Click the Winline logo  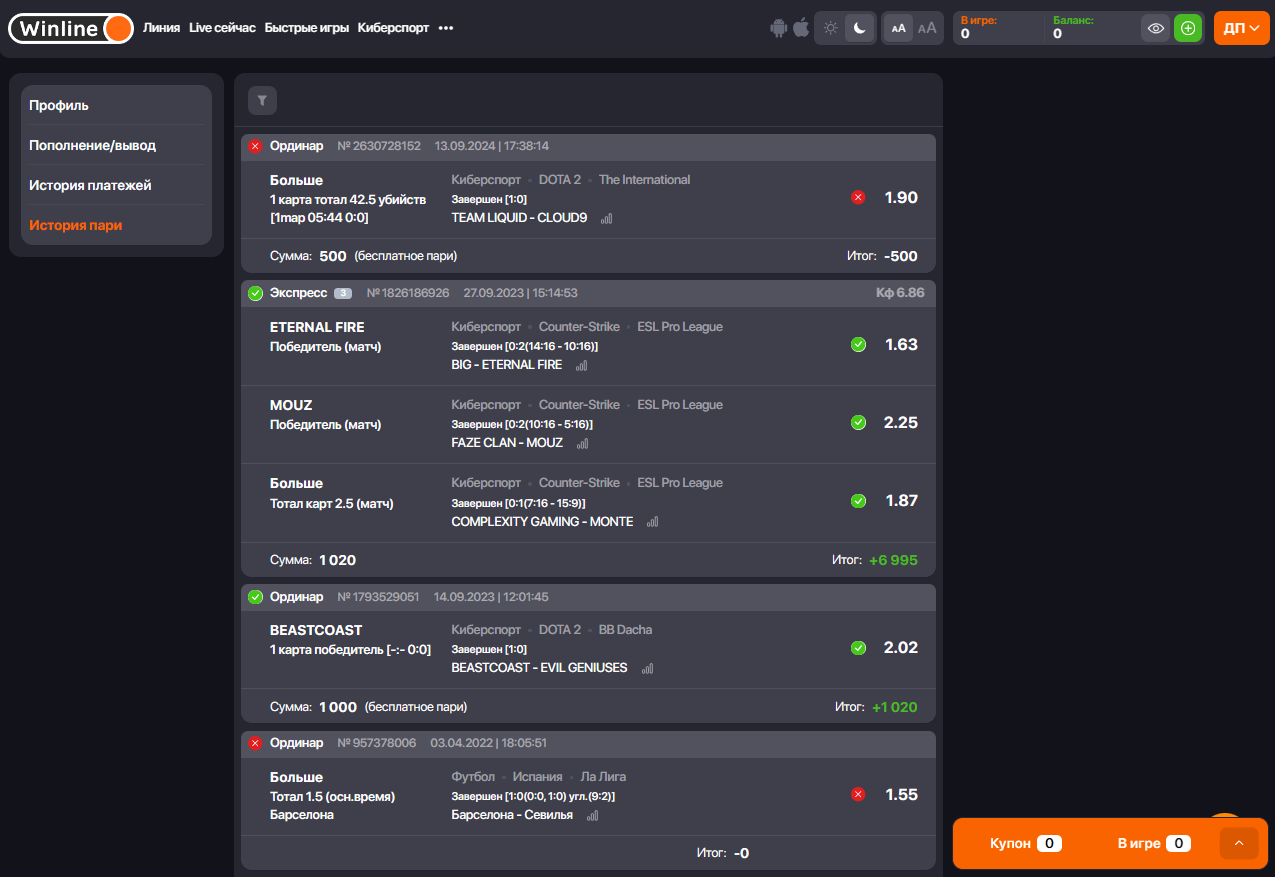point(71,29)
